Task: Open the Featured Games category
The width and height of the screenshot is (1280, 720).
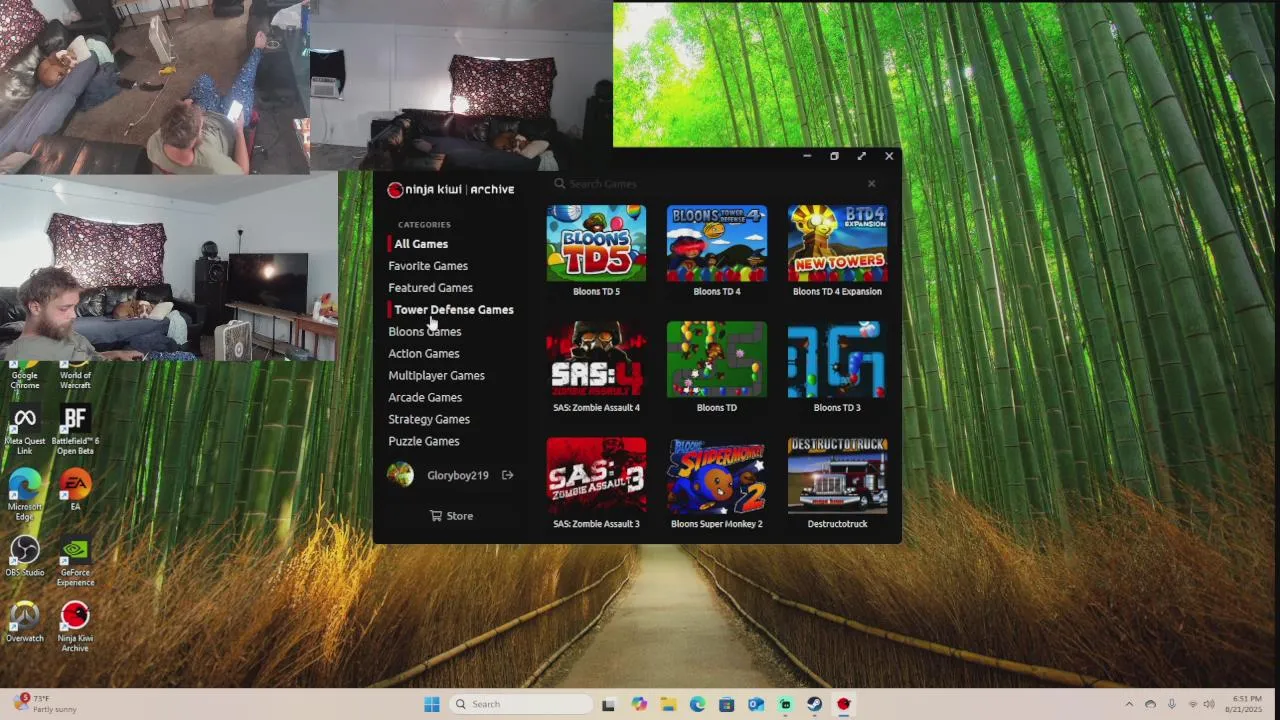Action: coord(430,288)
